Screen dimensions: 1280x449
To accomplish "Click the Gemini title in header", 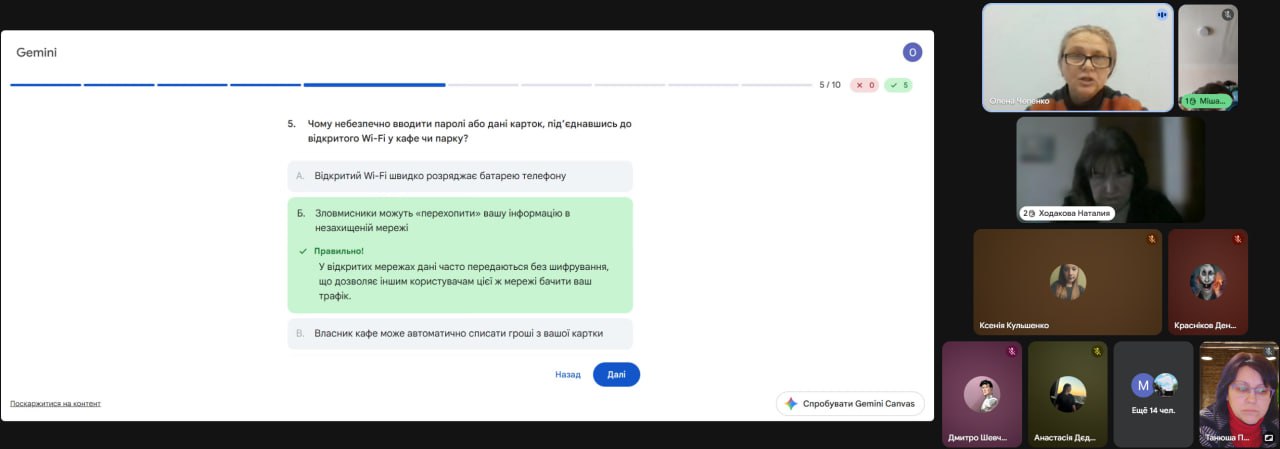I will [x=36, y=53].
